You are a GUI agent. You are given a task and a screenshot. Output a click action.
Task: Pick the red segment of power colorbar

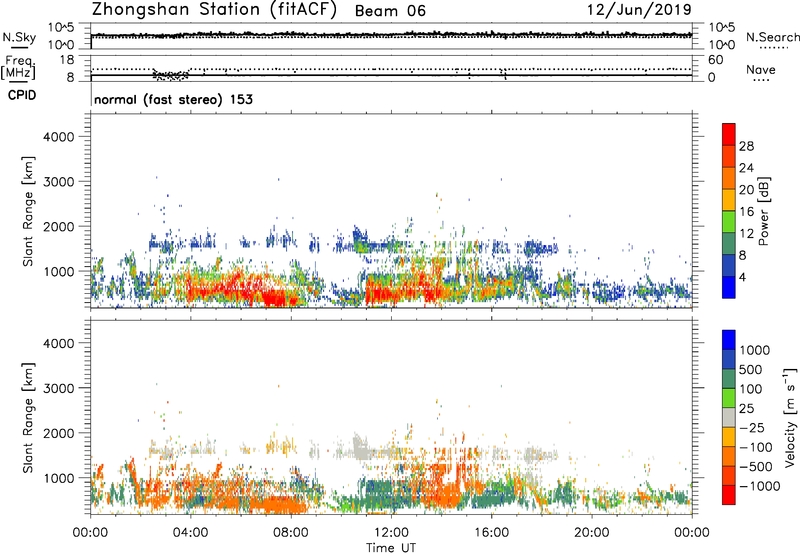pos(729,135)
